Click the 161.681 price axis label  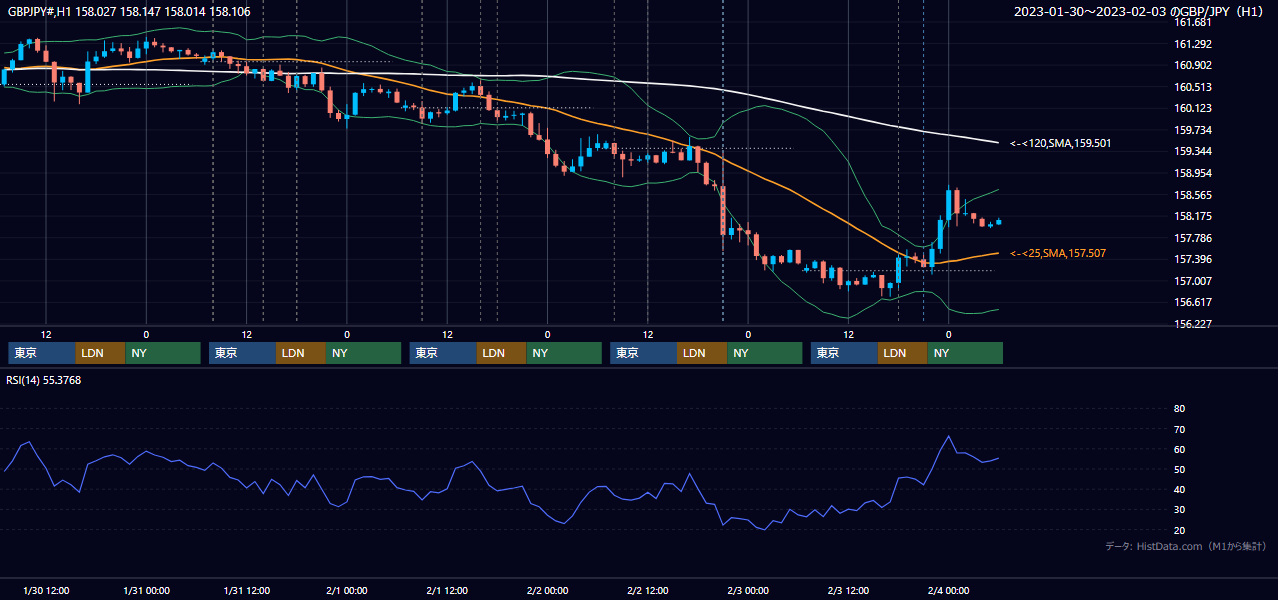(x=1192, y=22)
